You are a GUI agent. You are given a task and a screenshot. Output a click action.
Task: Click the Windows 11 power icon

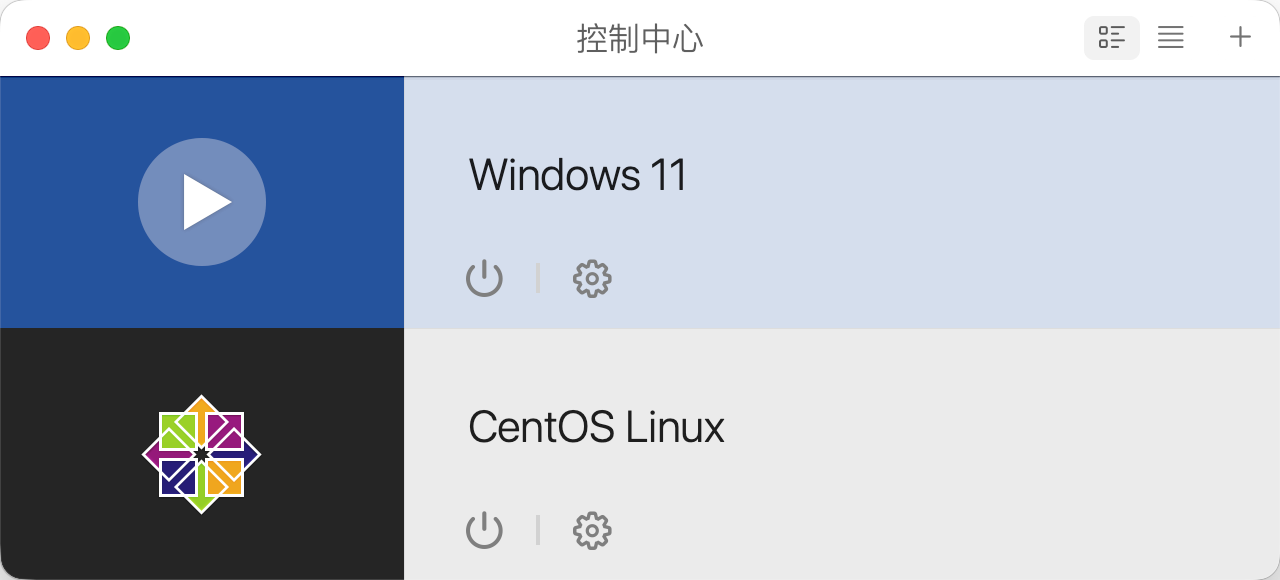tap(484, 279)
